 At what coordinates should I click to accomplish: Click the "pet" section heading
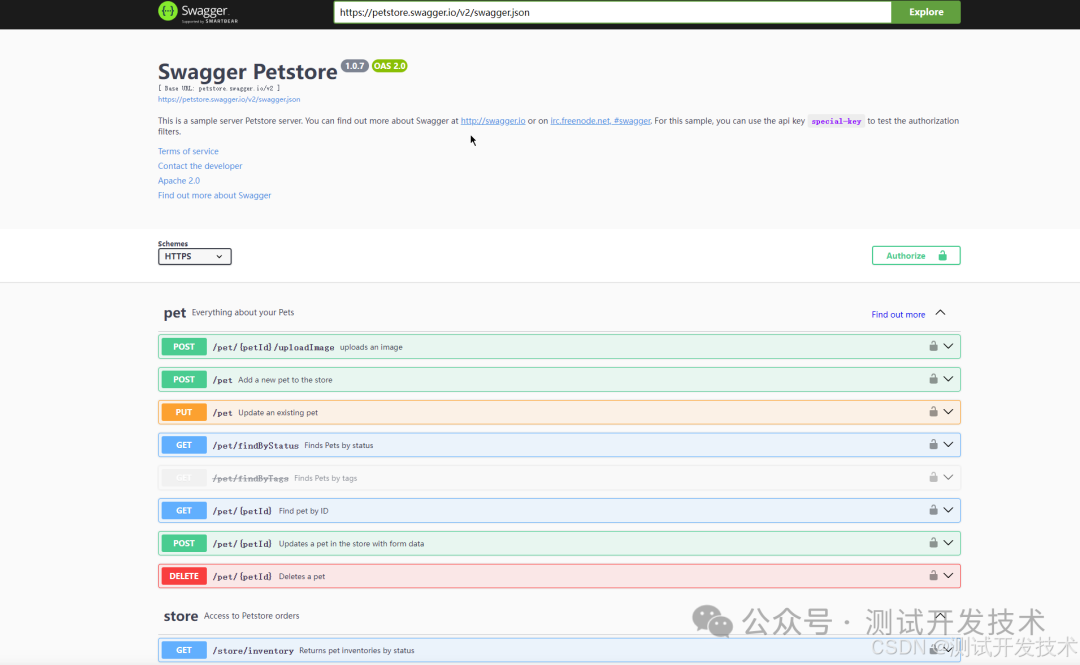175,313
